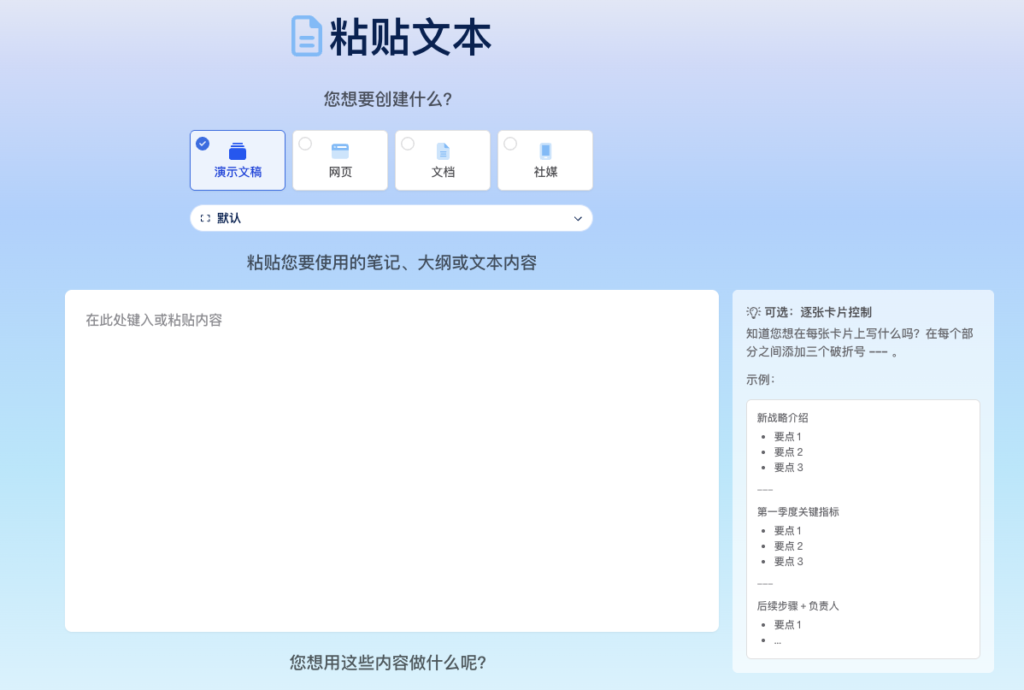Click the blue checkmark icon on the 演示文稿 card

202,141
